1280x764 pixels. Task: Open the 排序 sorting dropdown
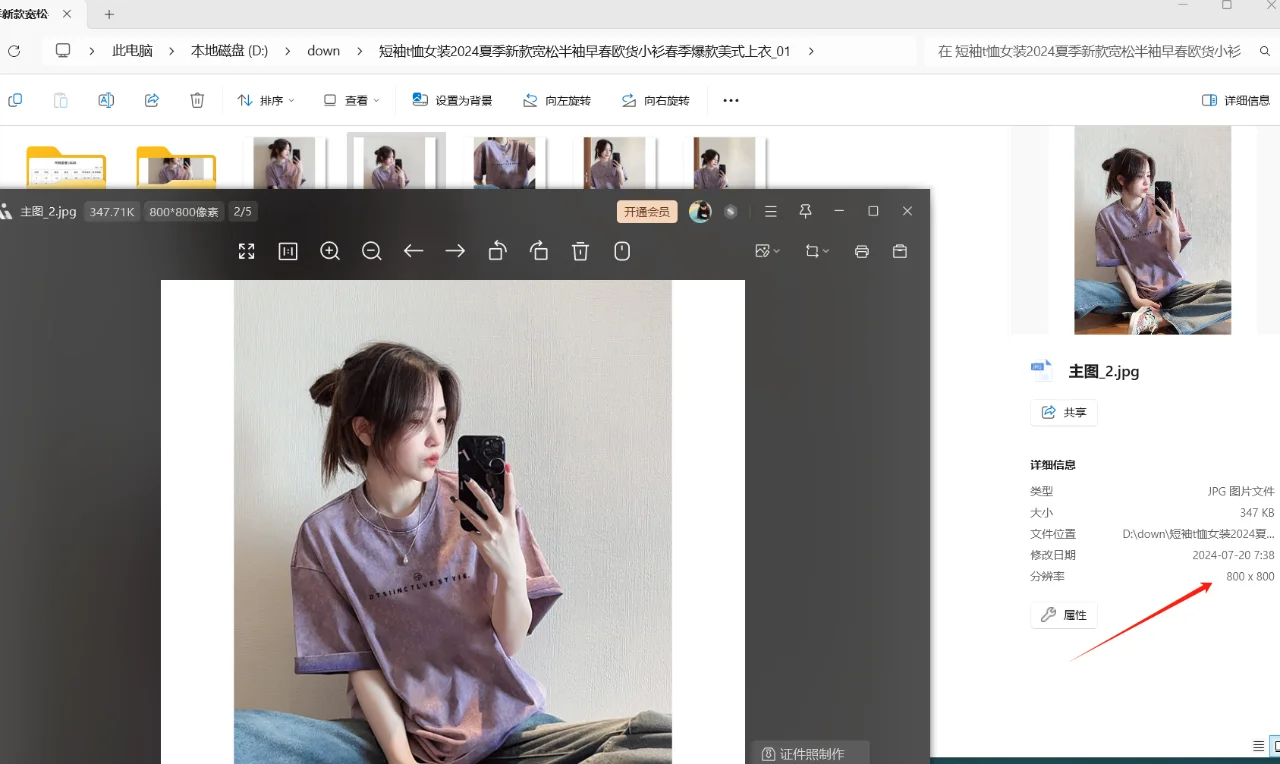266,99
